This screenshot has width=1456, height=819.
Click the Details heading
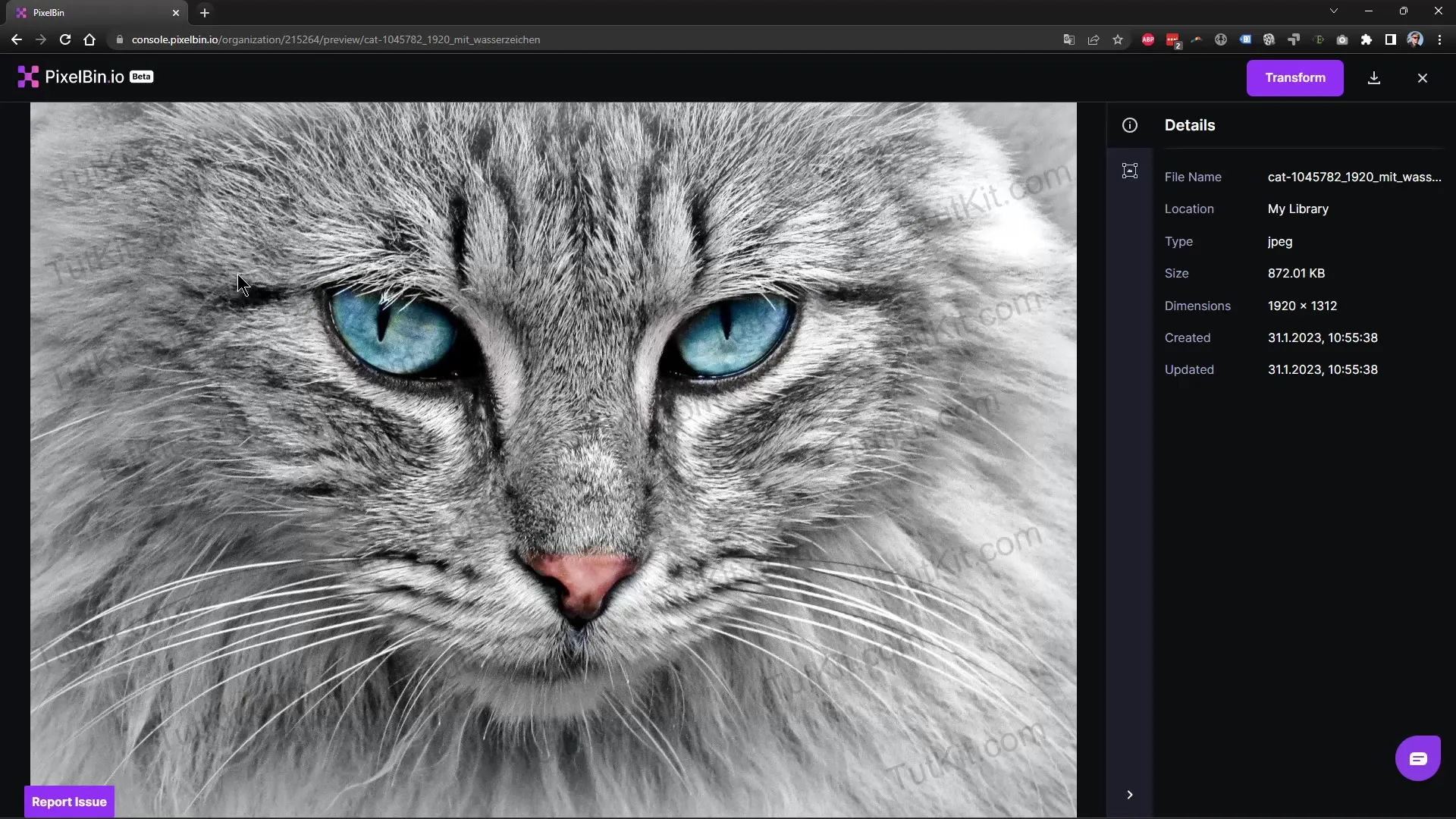coord(1190,125)
